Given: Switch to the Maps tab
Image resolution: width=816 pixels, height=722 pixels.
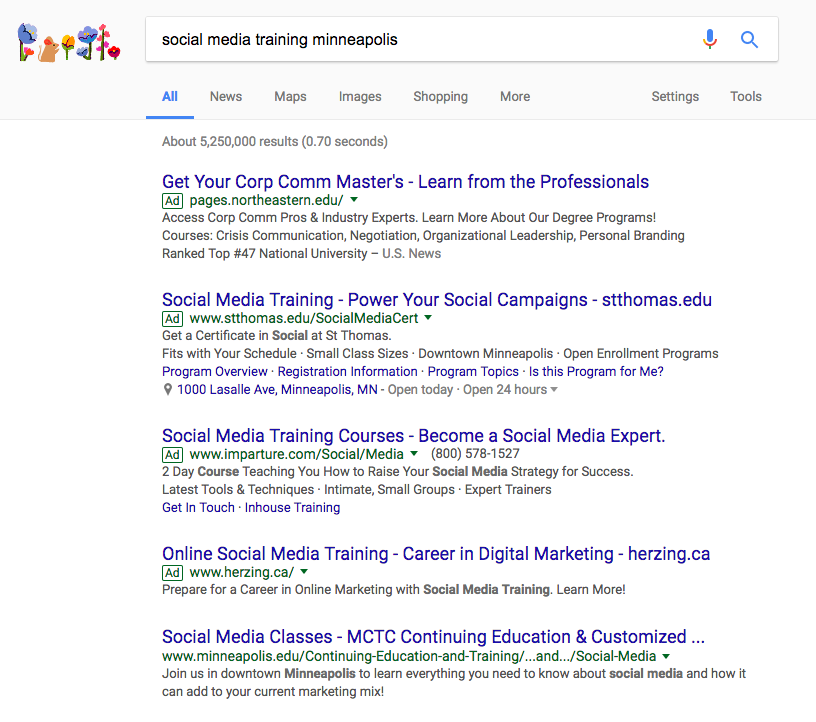Looking at the screenshot, I should click(x=290, y=96).
